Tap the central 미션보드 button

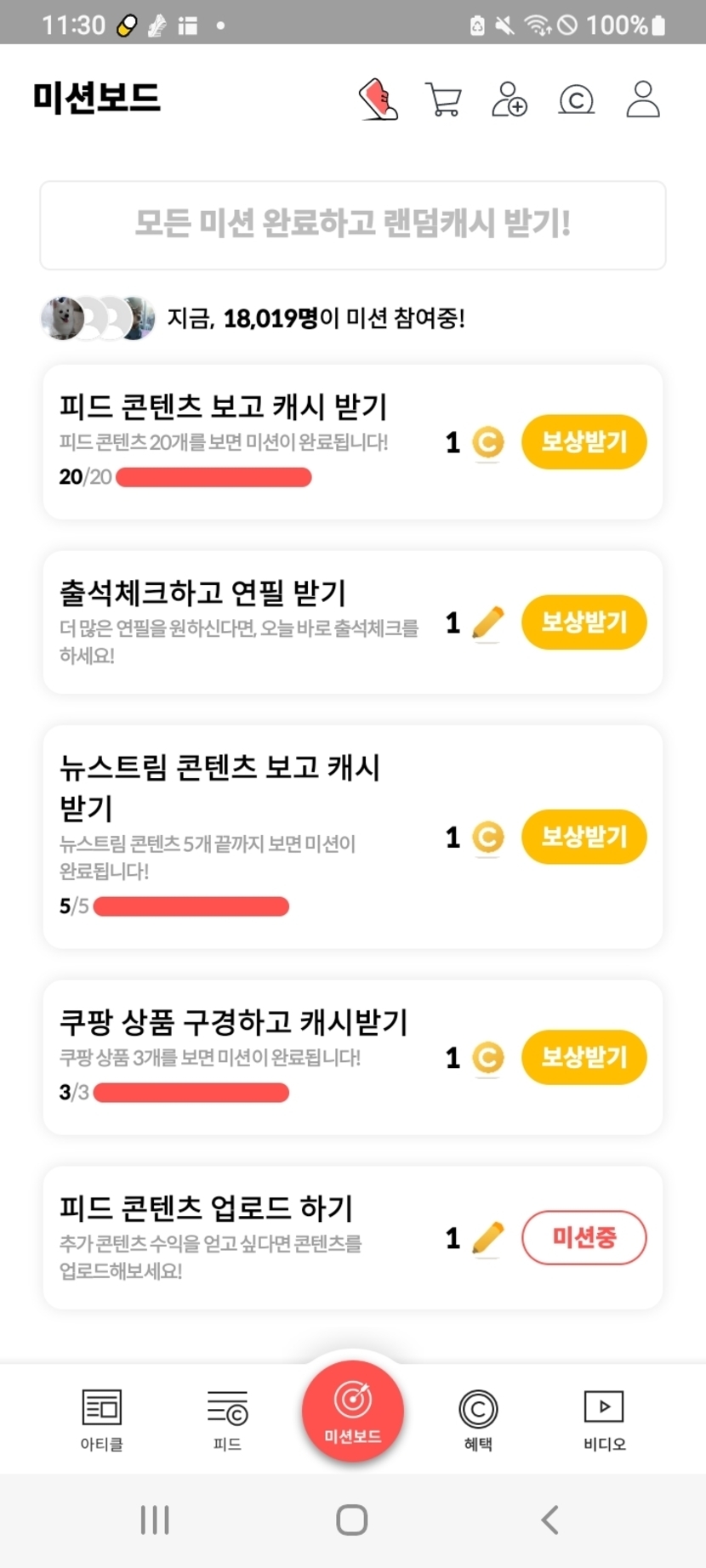pyautogui.click(x=353, y=1412)
